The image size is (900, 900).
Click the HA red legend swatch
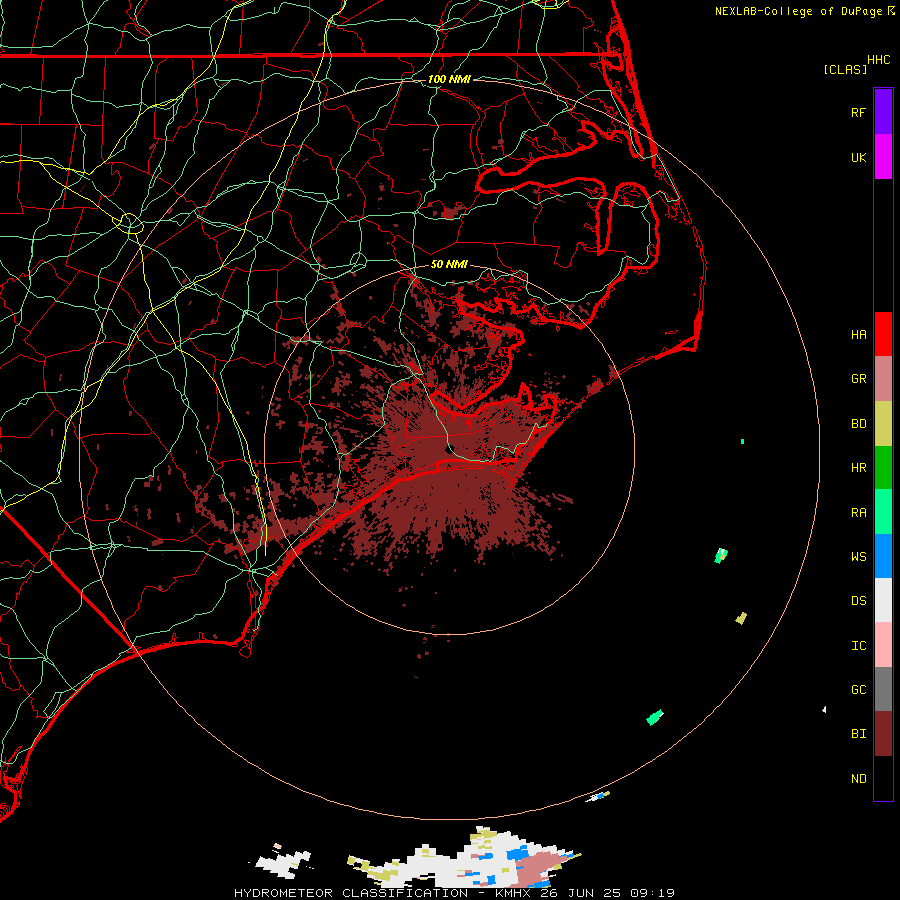883,334
